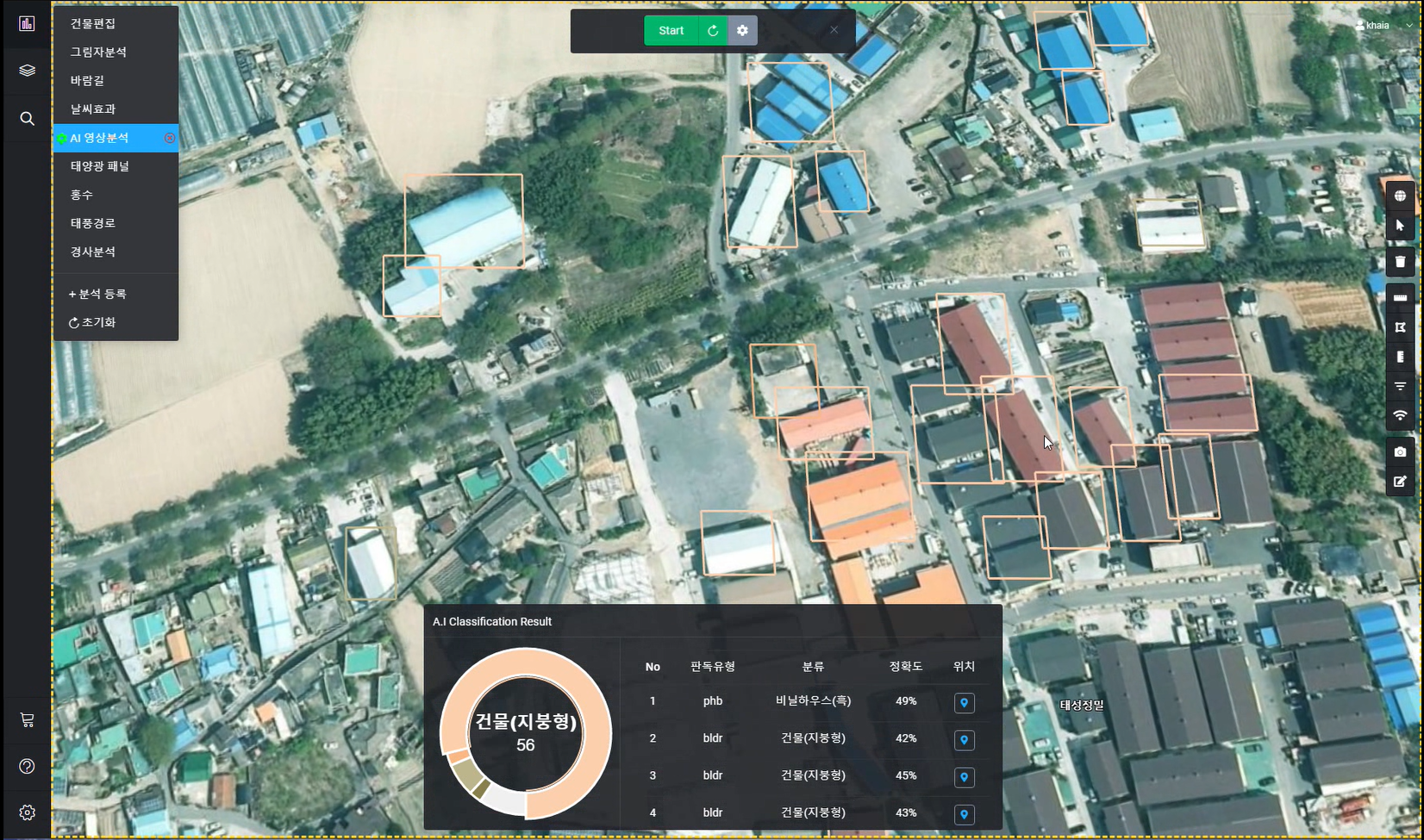Image resolution: width=1424 pixels, height=840 pixels.
Task: Open the filter list tool
Action: [x=1400, y=387]
